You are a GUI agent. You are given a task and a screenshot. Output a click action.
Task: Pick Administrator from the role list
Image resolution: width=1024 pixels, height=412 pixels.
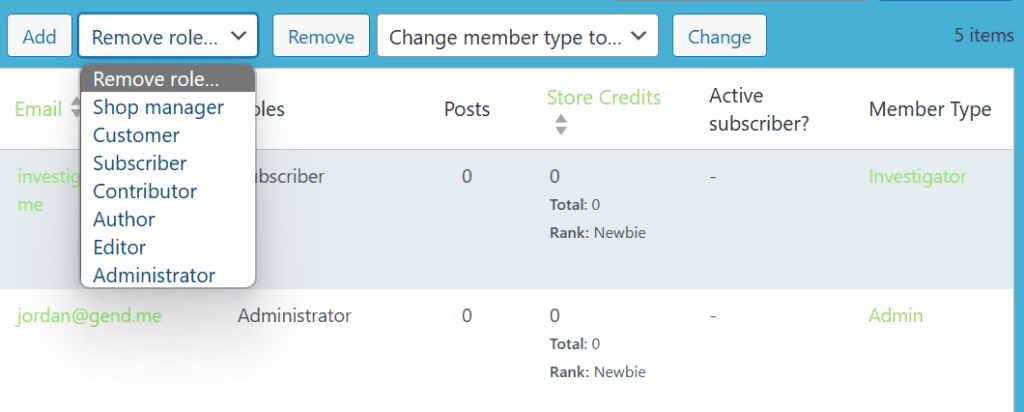(154, 275)
